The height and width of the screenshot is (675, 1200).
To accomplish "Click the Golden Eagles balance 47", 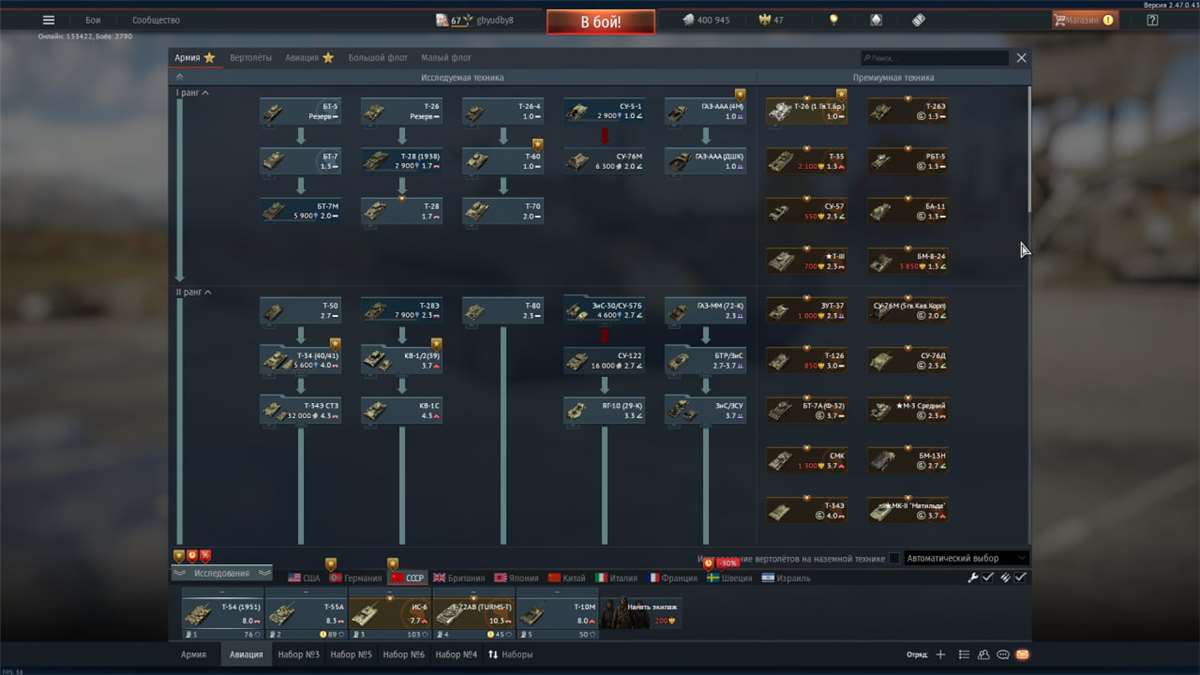I will pyautogui.click(x=772, y=20).
